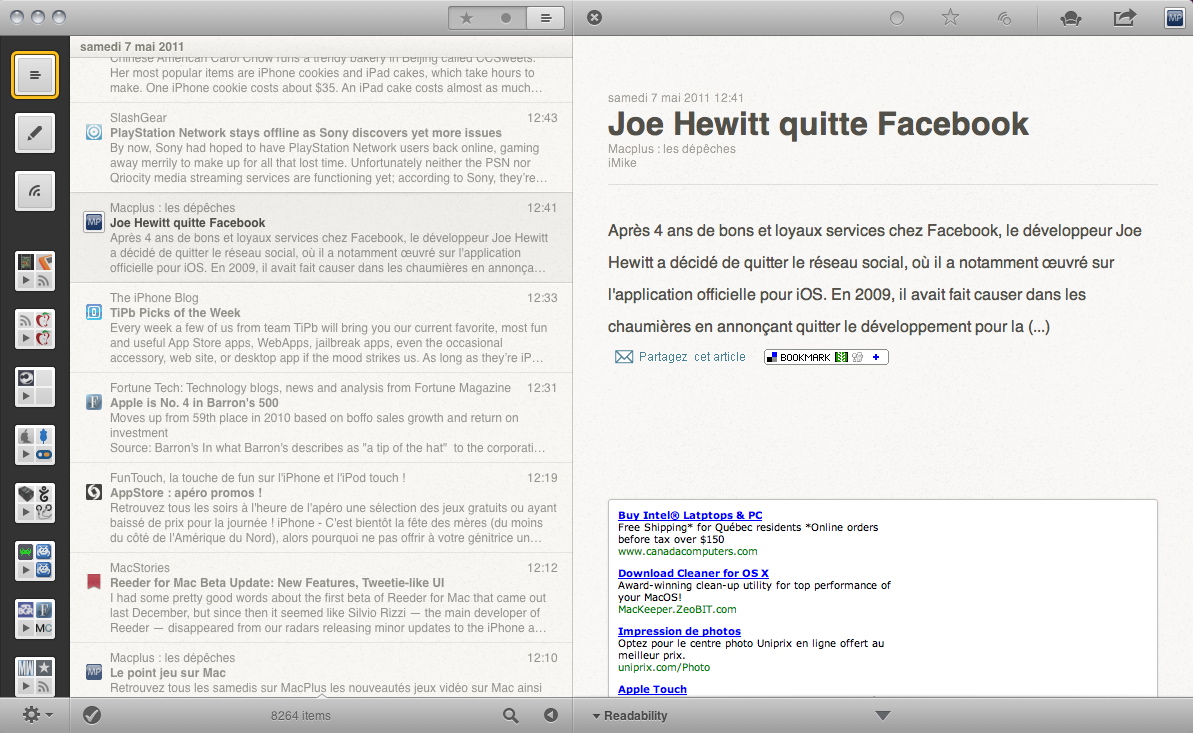Expand the folder with MW and star icons
The width and height of the screenshot is (1193, 733).
(26, 686)
